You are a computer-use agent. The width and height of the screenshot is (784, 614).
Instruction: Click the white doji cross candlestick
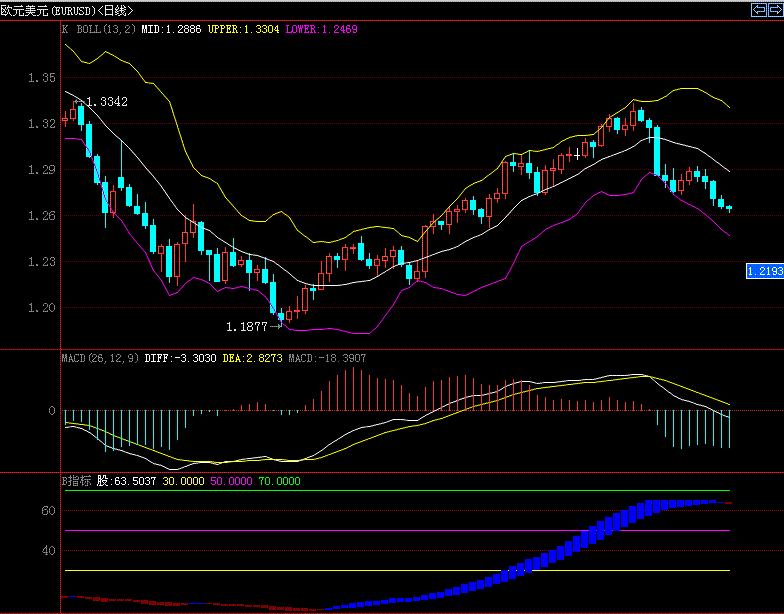click(577, 154)
